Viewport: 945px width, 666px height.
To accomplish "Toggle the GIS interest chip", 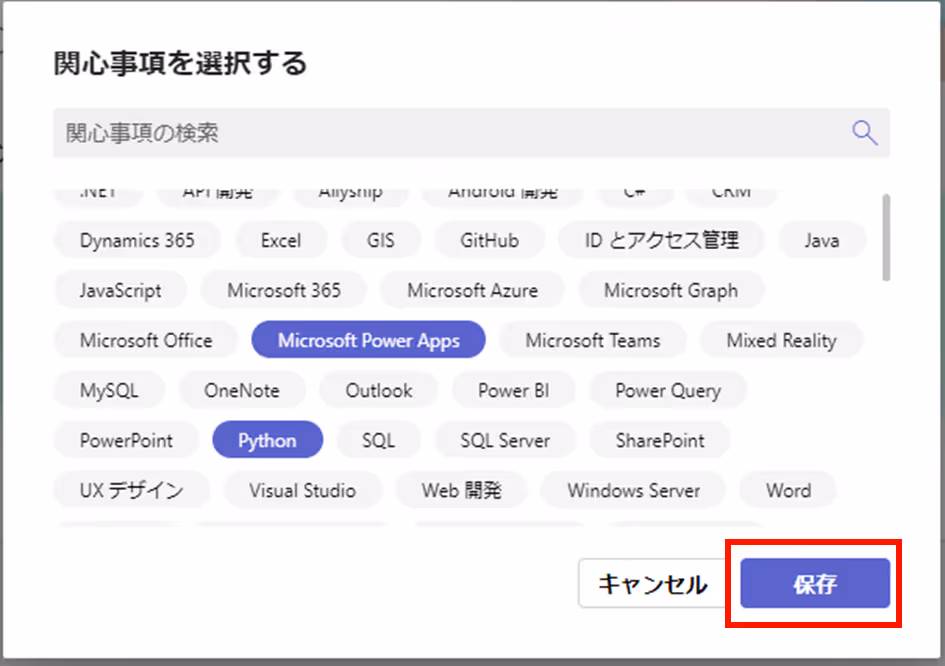I will pyautogui.click(x=380, y=240).
